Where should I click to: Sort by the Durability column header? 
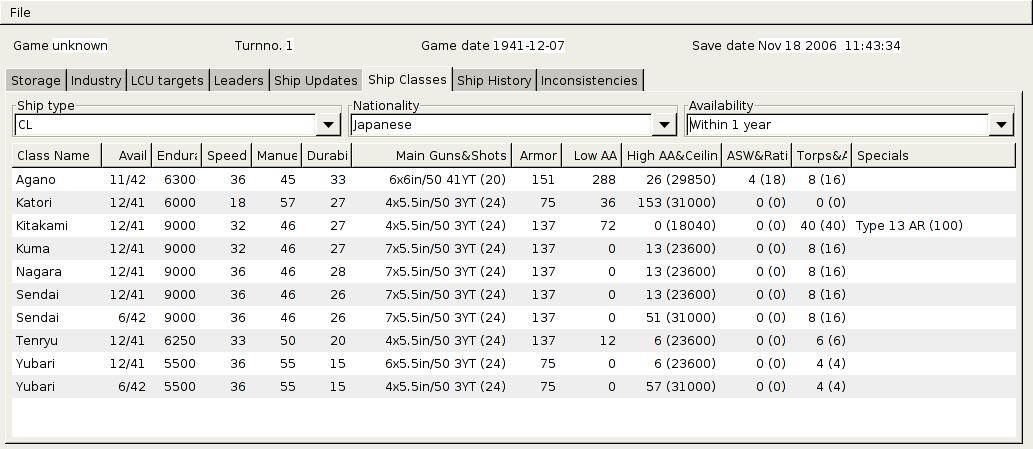click(327, 155)
